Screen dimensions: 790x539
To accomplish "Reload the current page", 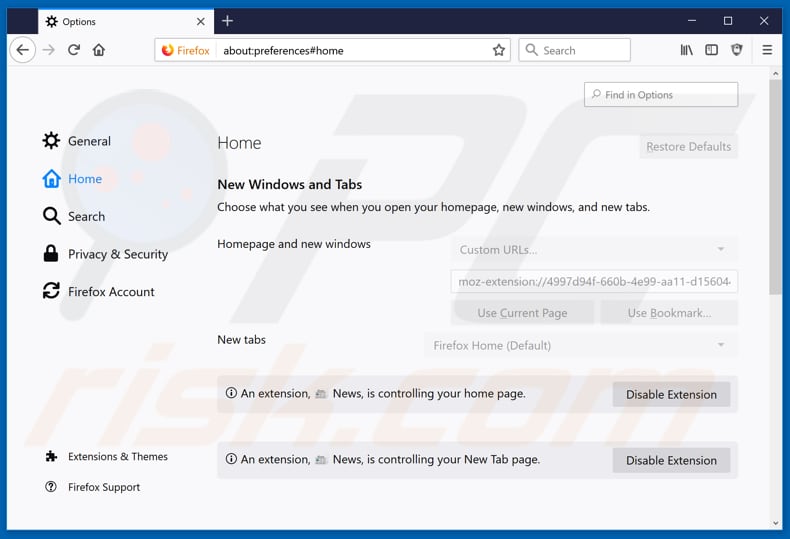I will pyautogui.click(x=74, y=50).
